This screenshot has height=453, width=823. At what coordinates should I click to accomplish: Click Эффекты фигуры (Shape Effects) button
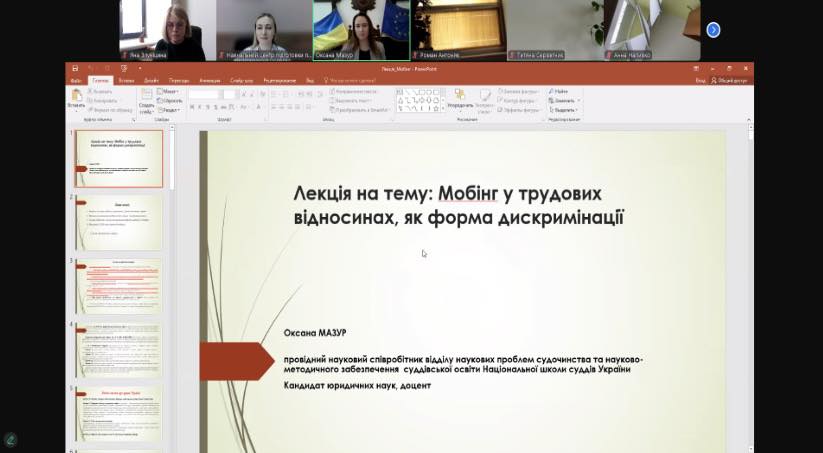point(519,110)
